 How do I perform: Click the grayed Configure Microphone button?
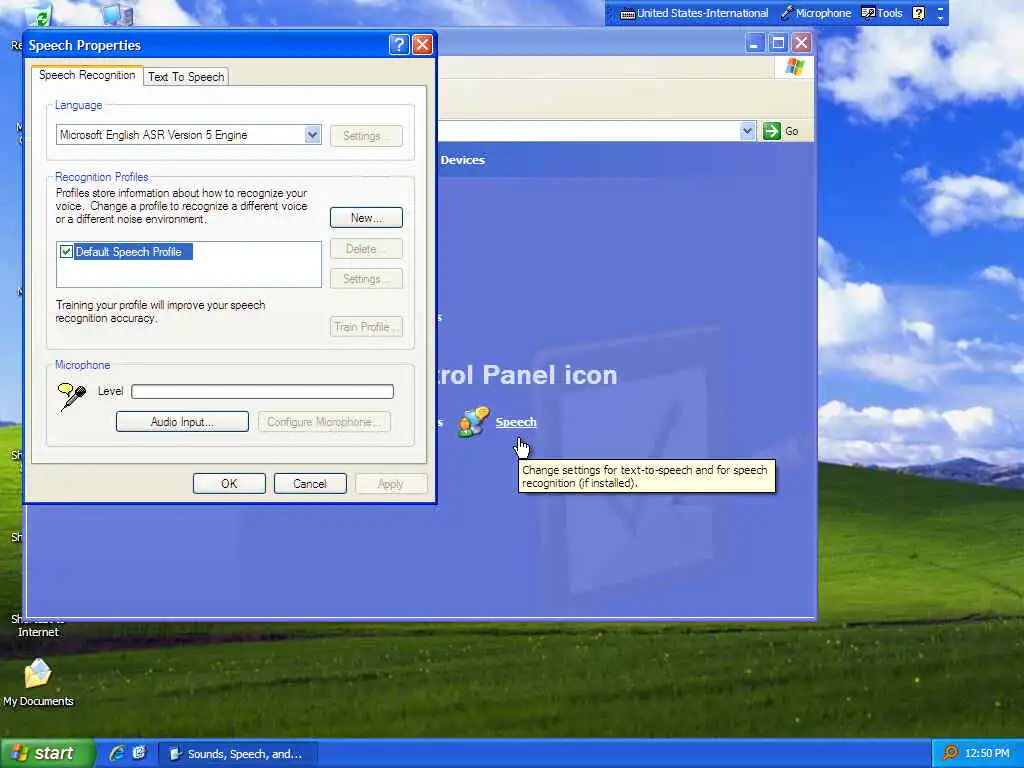point(324,422)
